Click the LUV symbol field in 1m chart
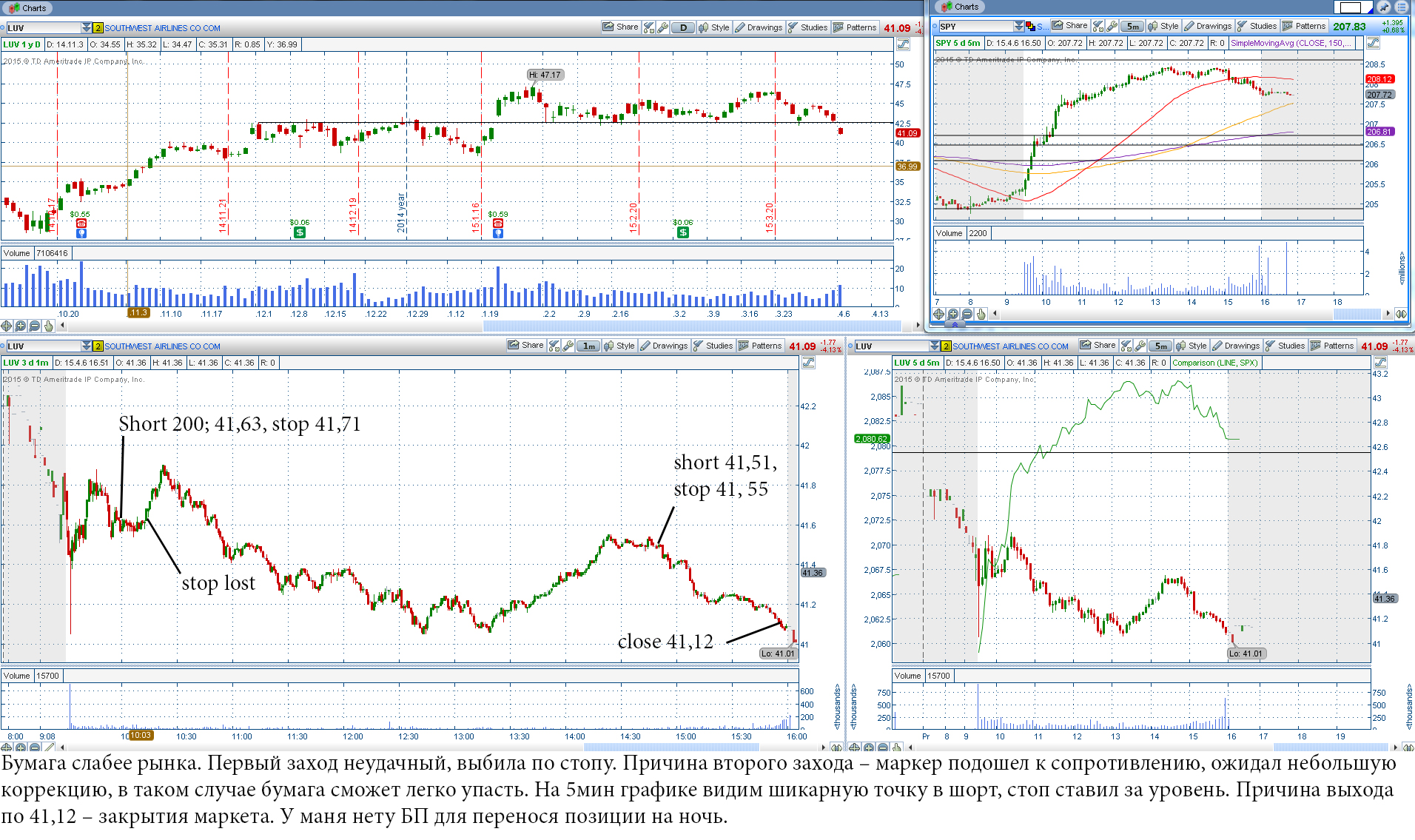The height and width of the screenshot is (840, 1415). 43,346
